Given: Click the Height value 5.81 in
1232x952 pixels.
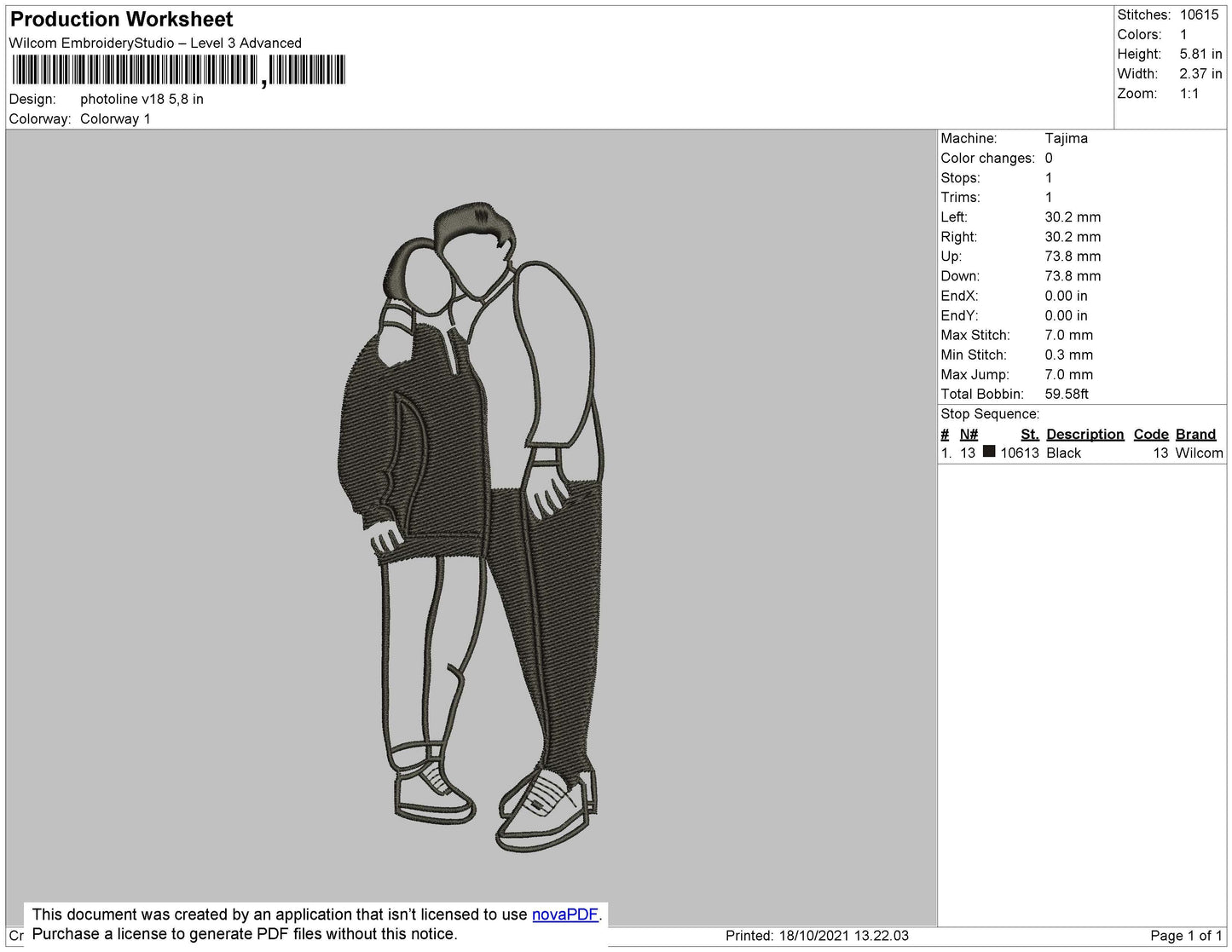Looking at the screenshot, I should tap(1200, 54).
